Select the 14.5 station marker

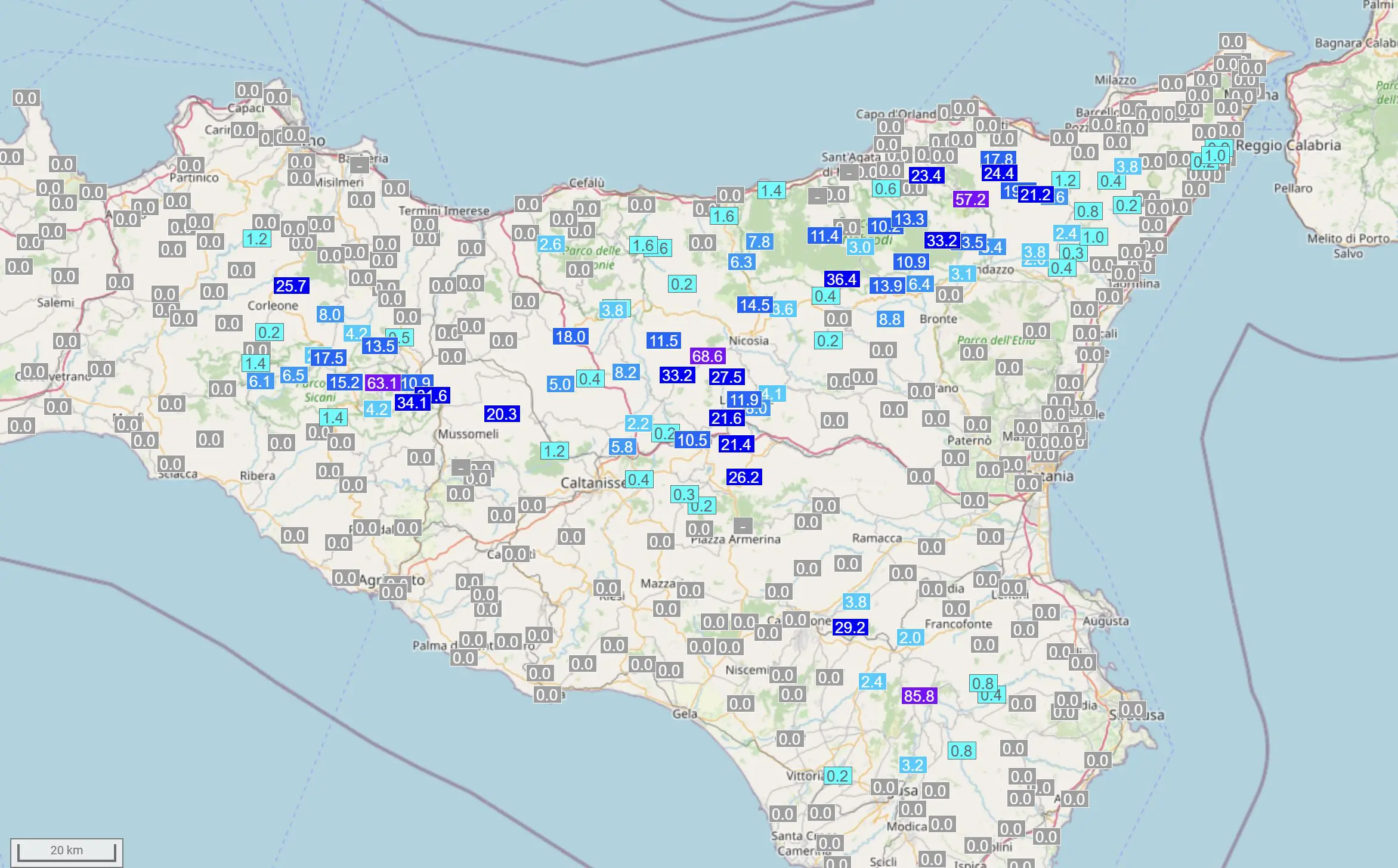click(x=755, y=305)
